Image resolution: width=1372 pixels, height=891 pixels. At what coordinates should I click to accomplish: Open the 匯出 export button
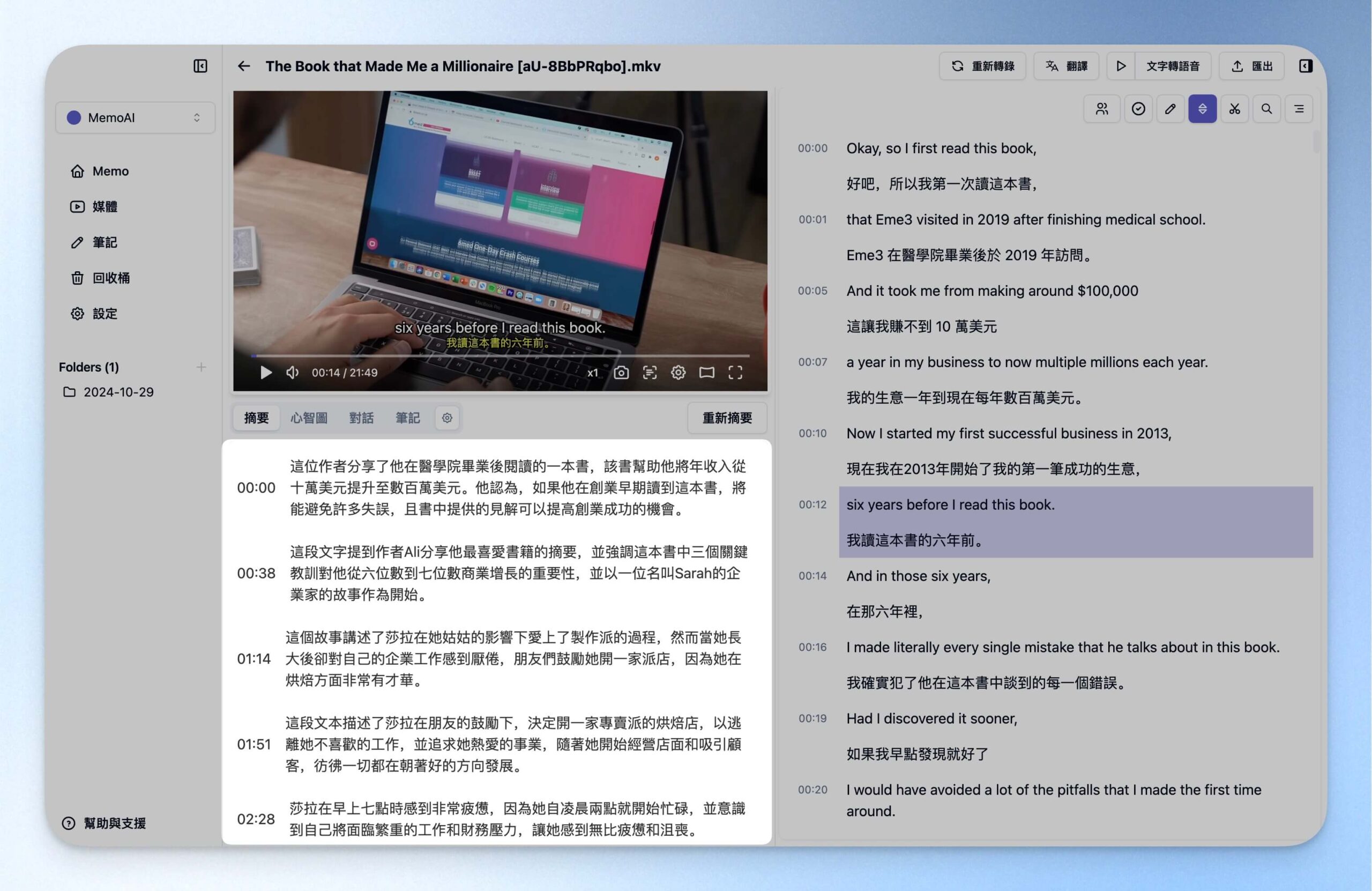pyautogui.click(x=1251, y=66)
